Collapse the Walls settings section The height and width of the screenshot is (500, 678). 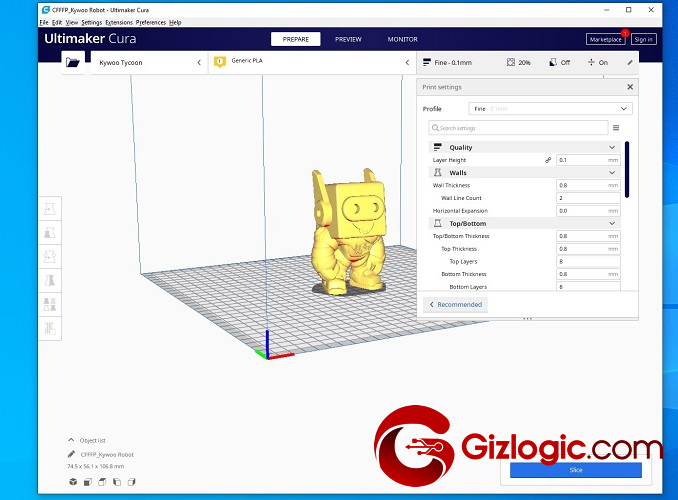pos(612,173)
